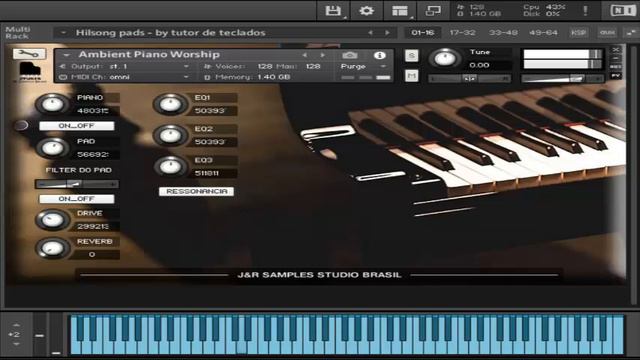Open the workspace layout panel icon
The image size is (640, 360).
[x=400, y=11]
